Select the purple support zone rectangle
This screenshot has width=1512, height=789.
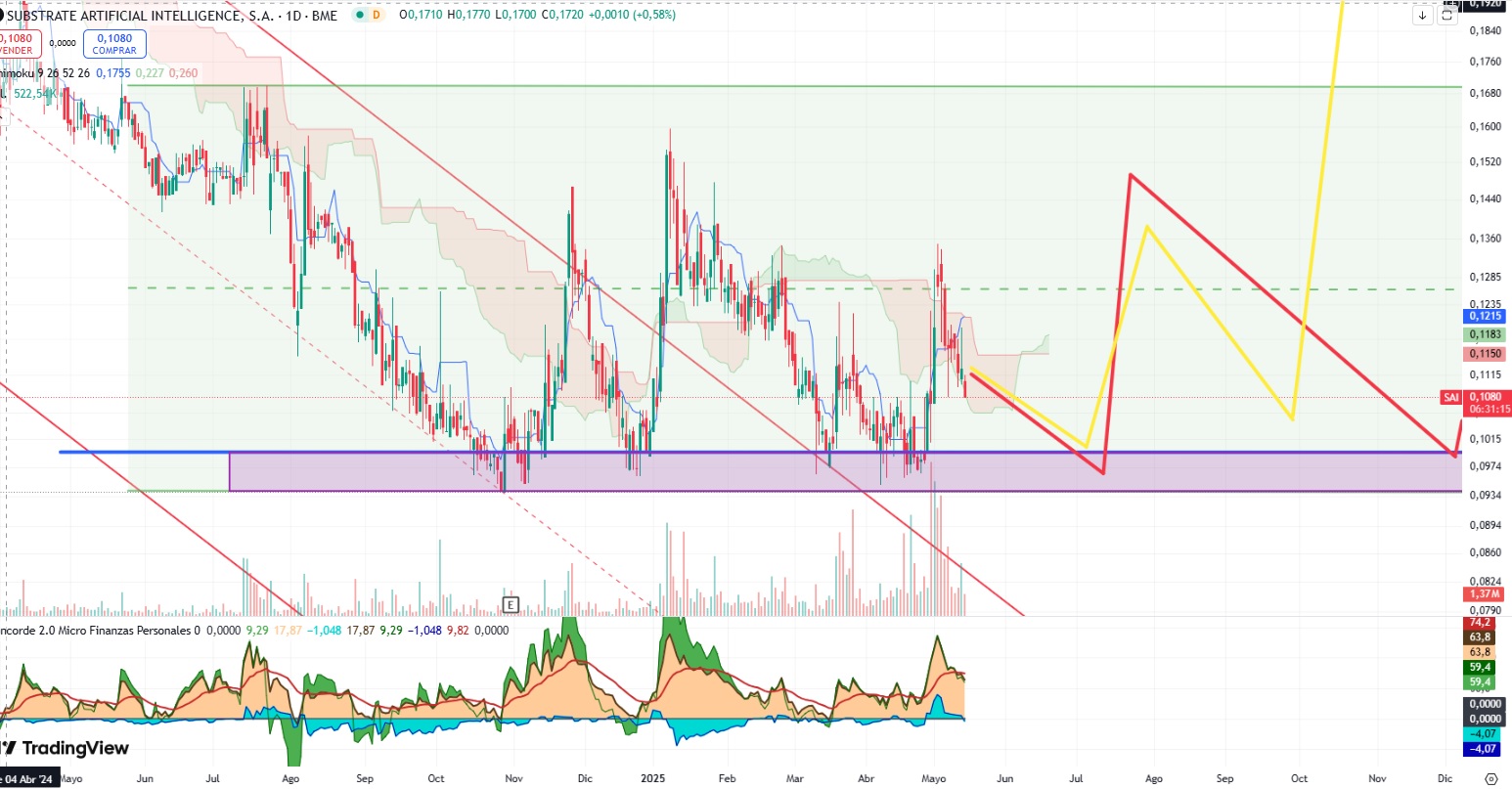(845, 472)
